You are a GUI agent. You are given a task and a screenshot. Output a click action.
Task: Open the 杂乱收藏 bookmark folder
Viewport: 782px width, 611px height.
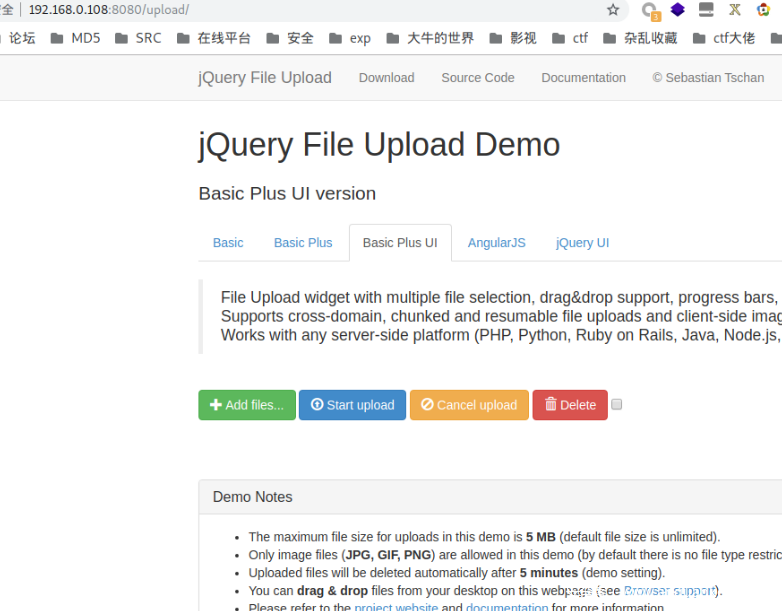coord(640,38)
